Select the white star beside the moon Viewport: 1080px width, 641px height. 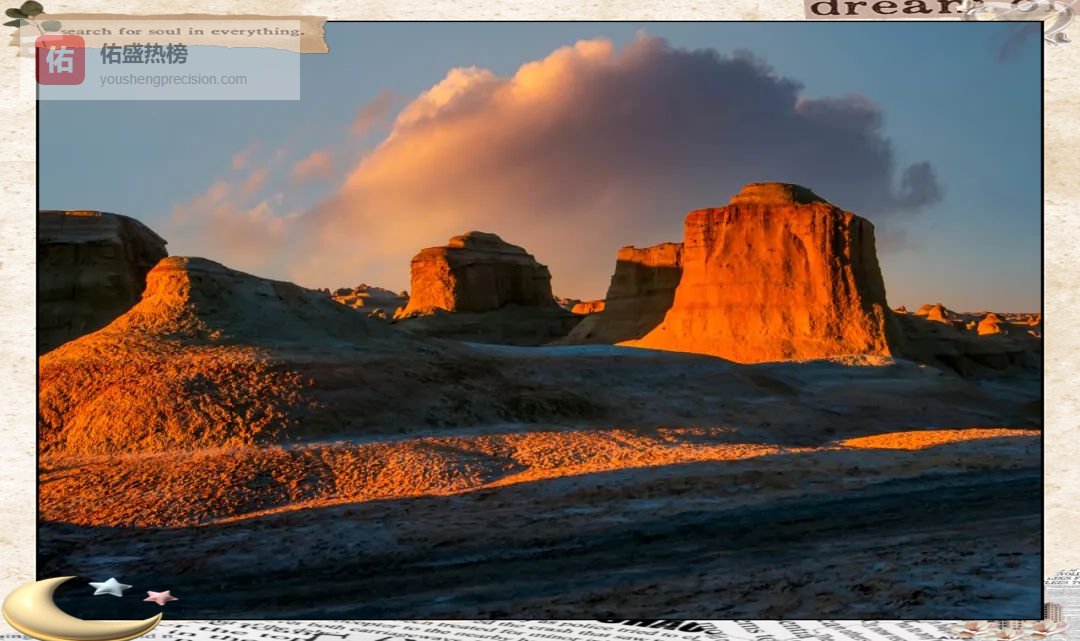click(110, 587)
